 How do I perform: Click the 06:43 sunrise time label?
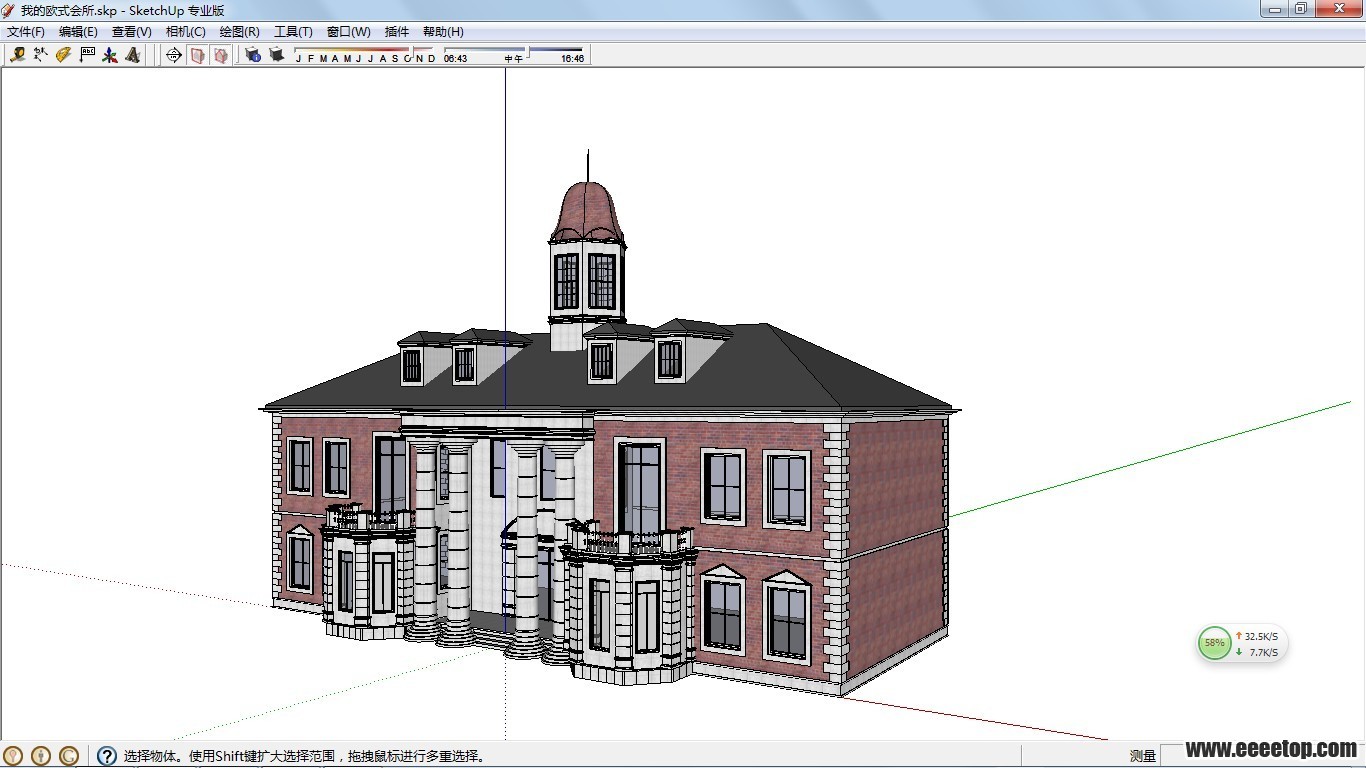point(456,59)
